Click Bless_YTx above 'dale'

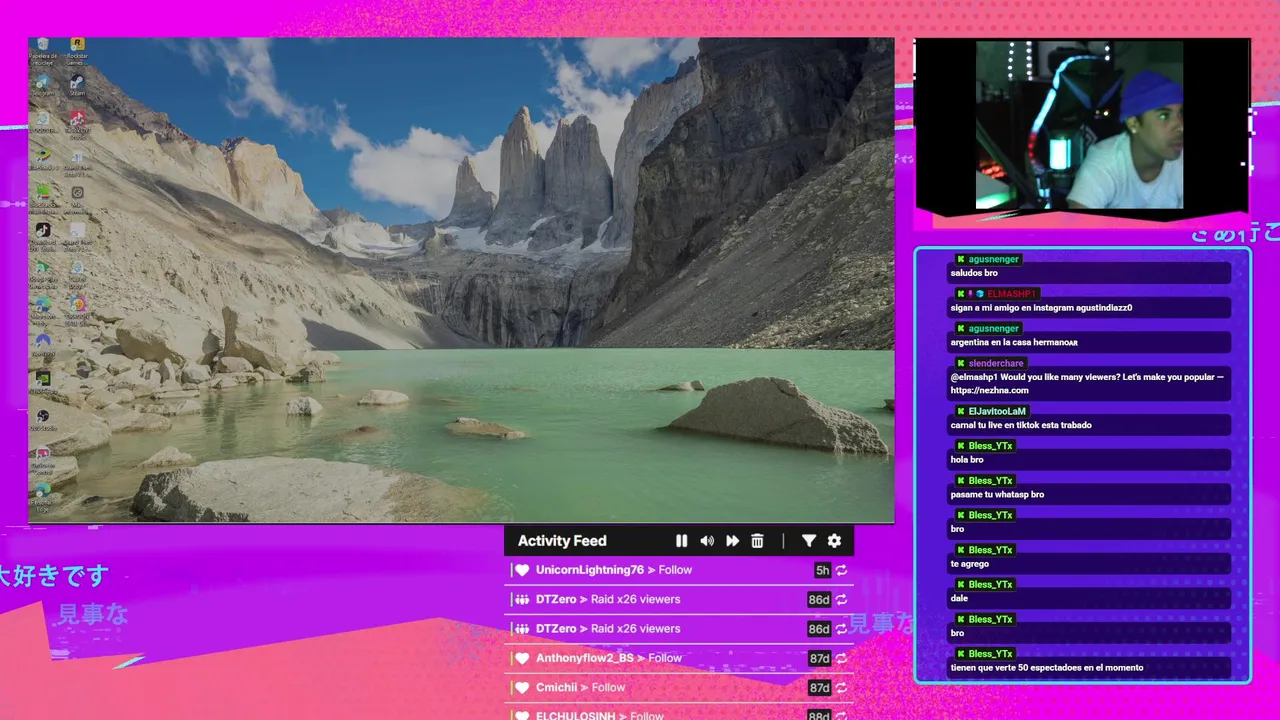[990, 585]
